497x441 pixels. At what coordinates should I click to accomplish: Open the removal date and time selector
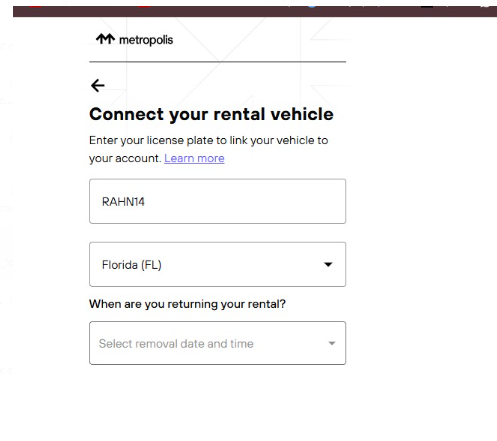[217, 343]
